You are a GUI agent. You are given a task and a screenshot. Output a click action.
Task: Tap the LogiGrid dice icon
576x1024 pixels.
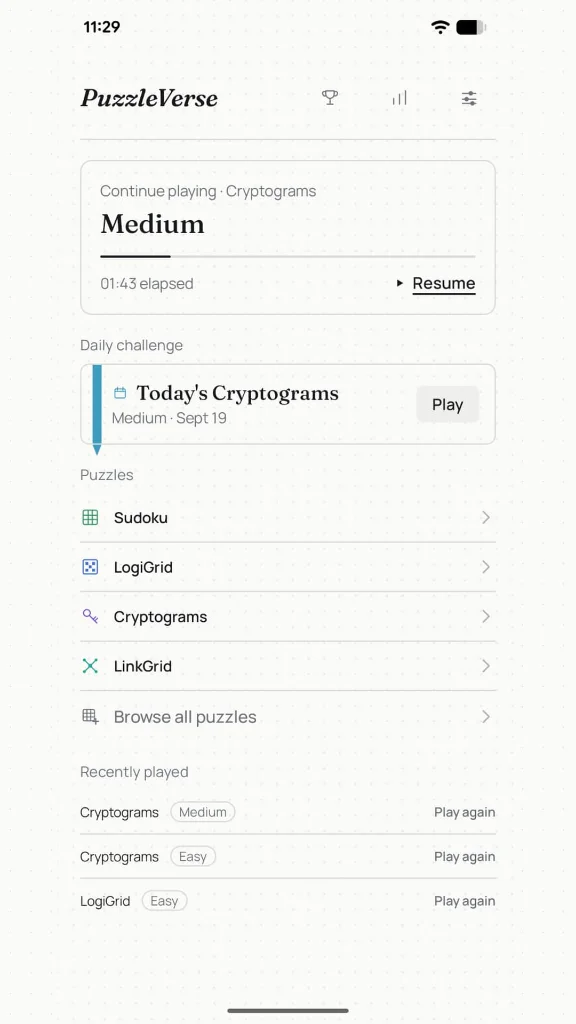(90, 567)
